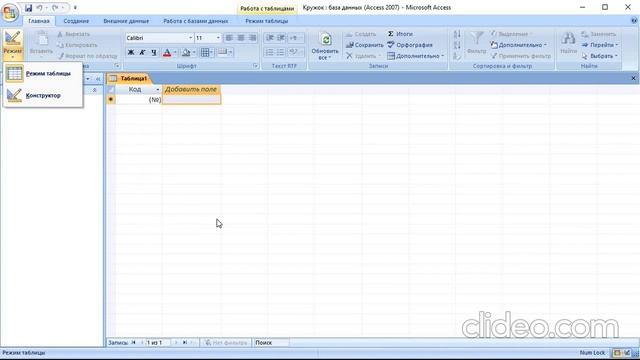Click the decrease indent icon

(x=269, y=38)
